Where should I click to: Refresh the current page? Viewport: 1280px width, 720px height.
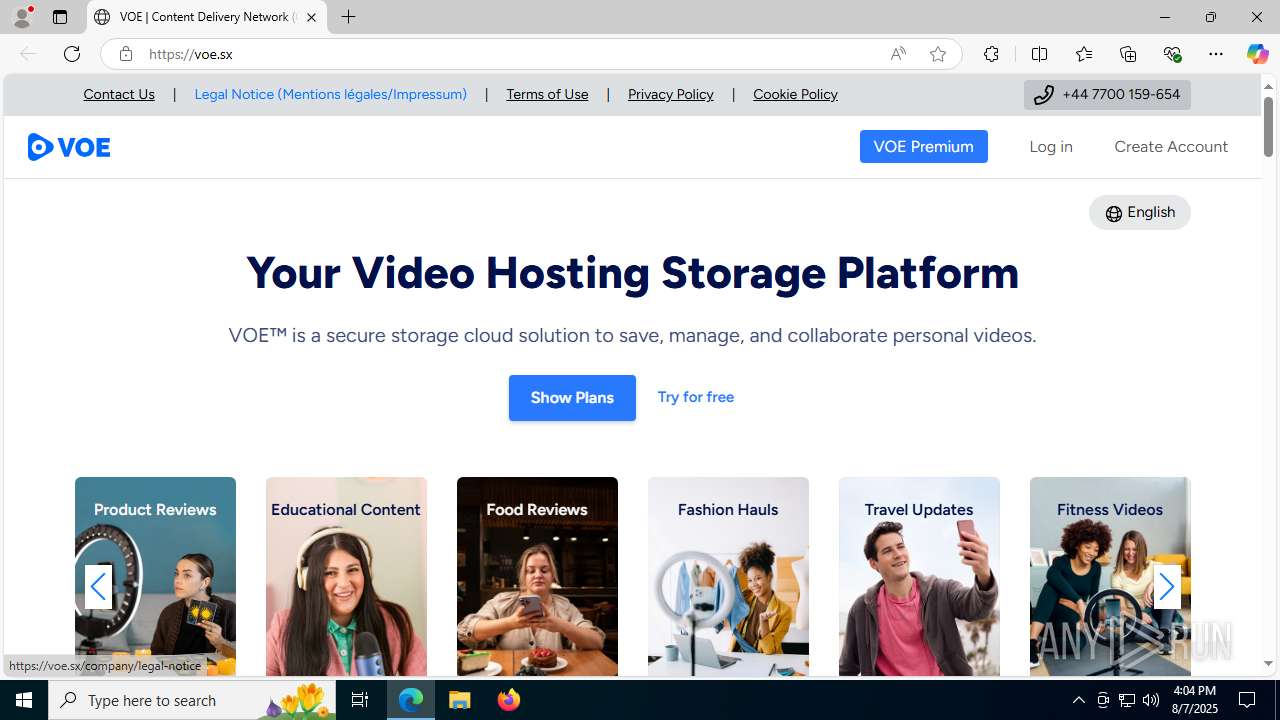(x=72, y=54)
